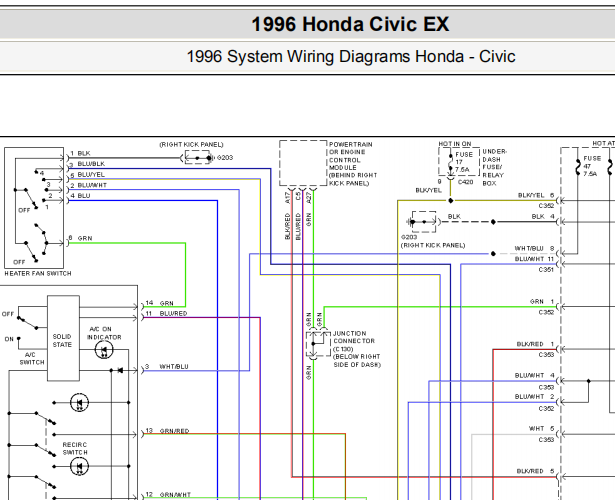Click the diode symbol left of pin 3 WHT/BLU
Screen dimensions: 615x500
click(x=120, y=370)
